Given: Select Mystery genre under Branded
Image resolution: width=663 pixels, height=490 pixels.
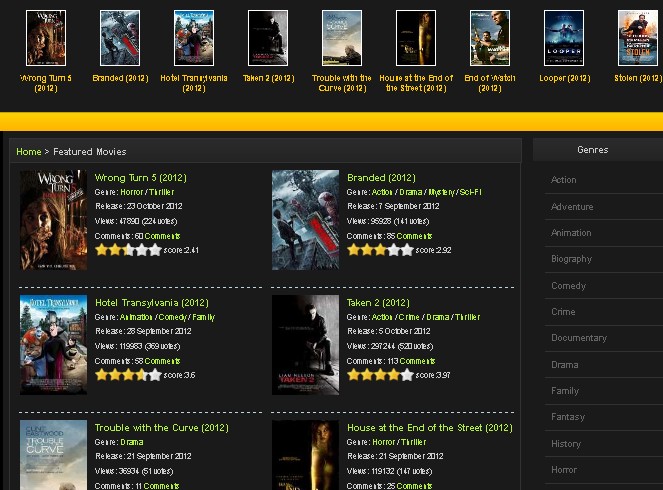Looking at the screenshot, I should (441, 192).
